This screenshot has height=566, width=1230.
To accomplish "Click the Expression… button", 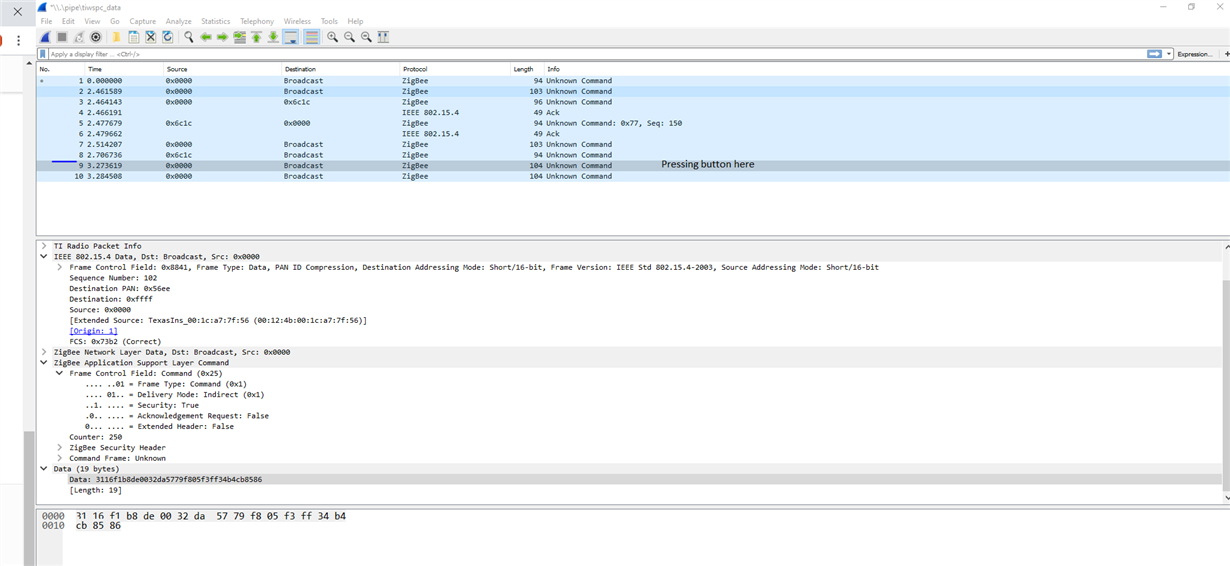I will [1195, 54].
